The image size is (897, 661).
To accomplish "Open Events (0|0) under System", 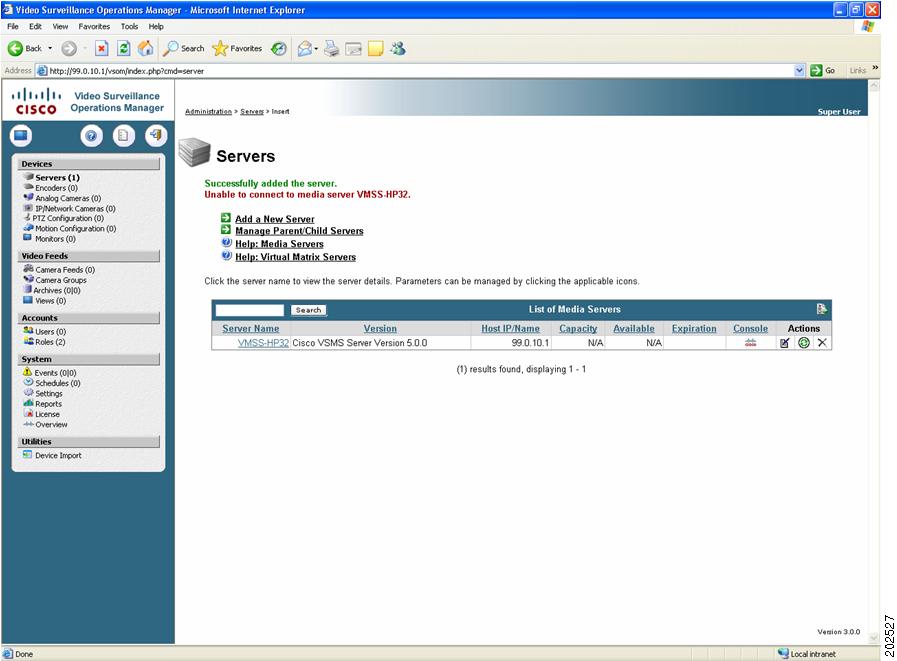I will tap(55, 373).
